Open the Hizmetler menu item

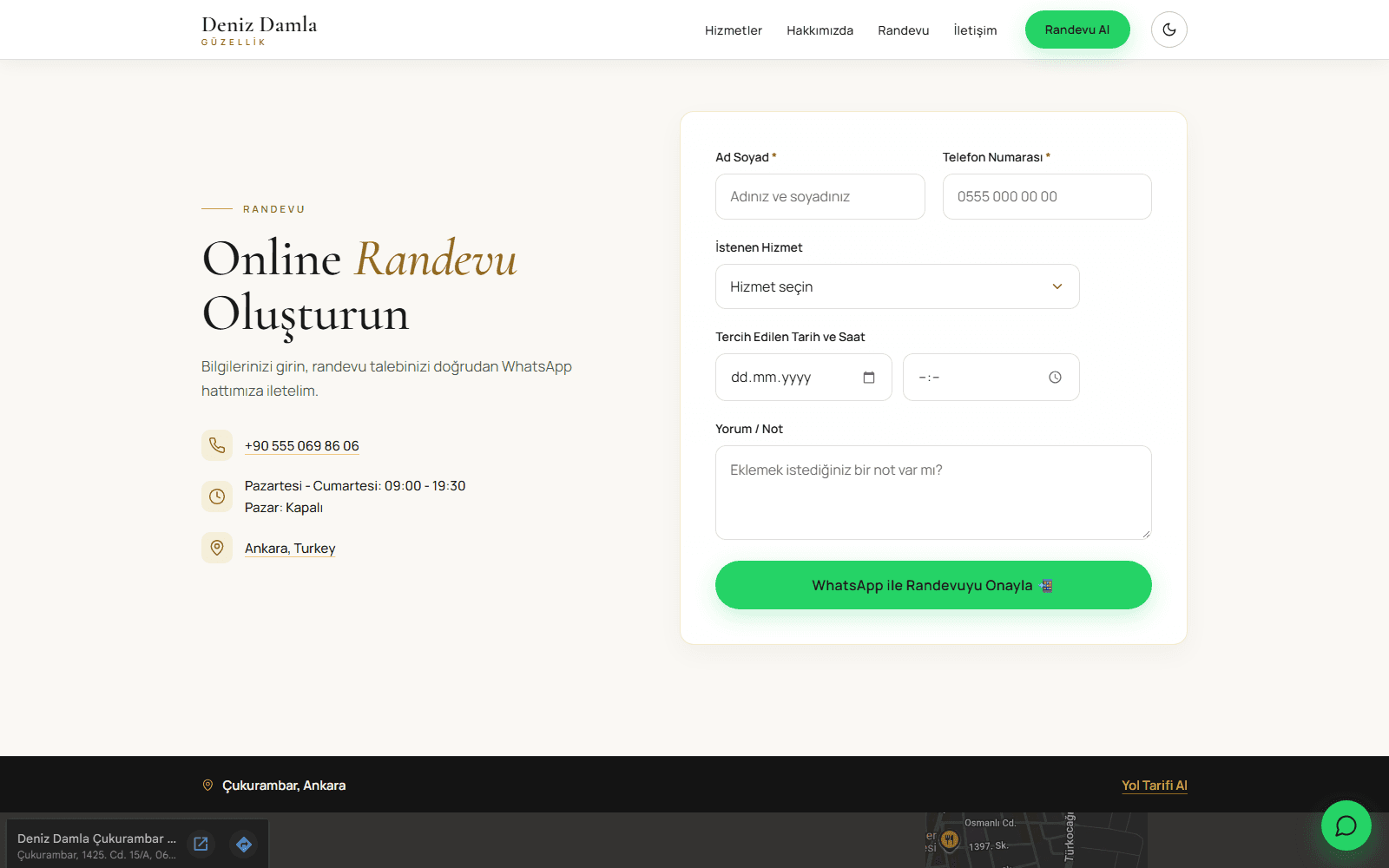click(733, 30)
